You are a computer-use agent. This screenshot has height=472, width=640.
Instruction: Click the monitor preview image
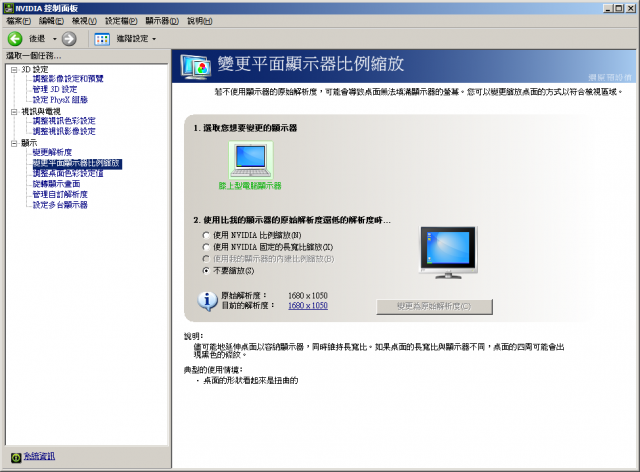point(448,252)
